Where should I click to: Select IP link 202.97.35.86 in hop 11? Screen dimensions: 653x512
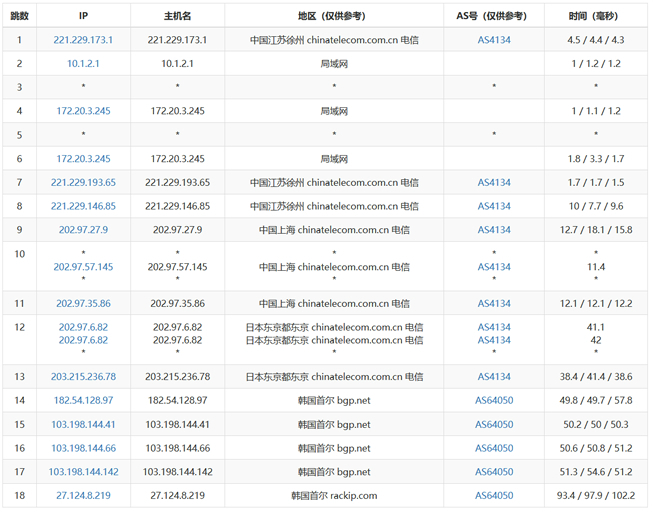click(x=83, y=304)
